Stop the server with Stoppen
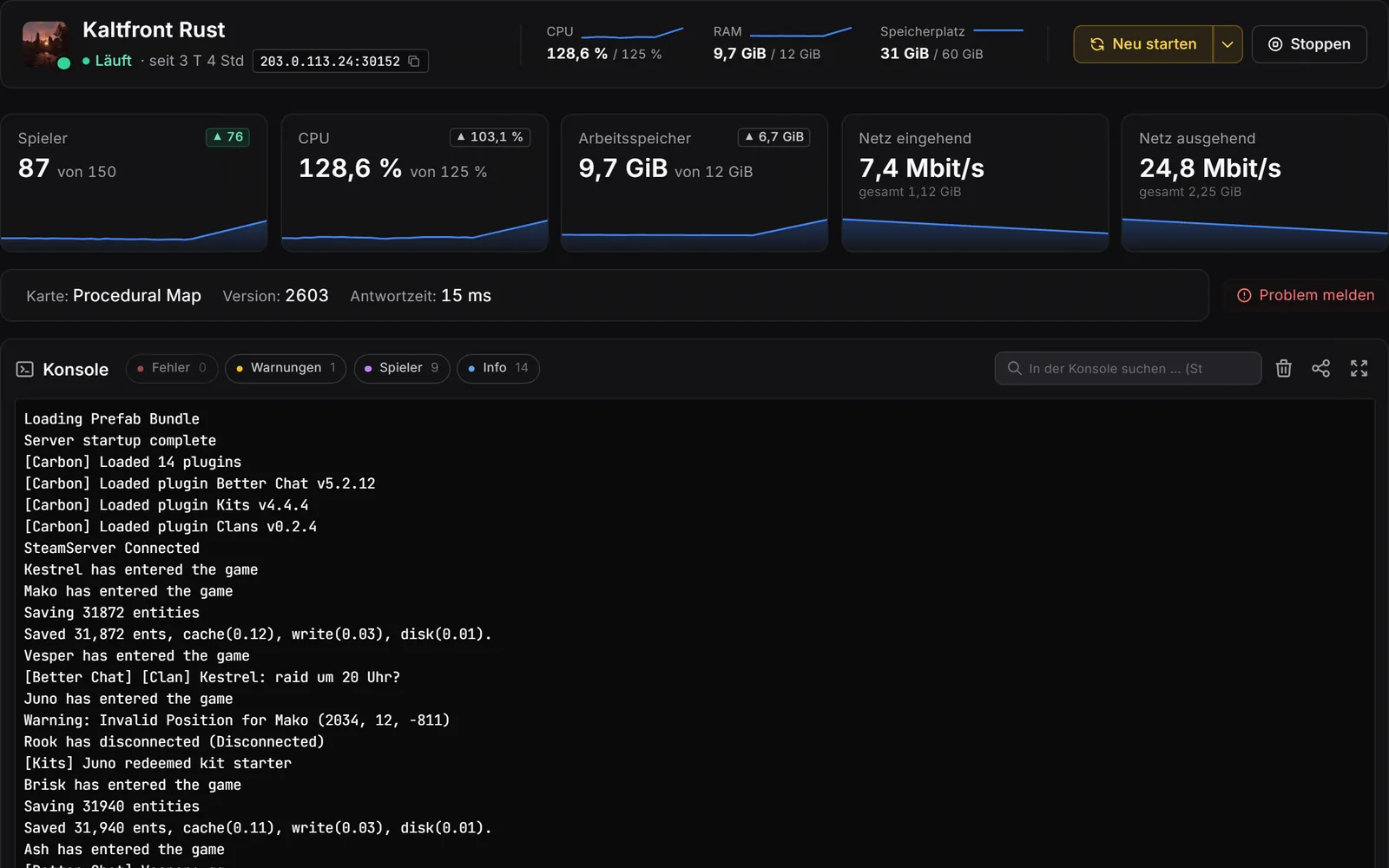The height and width of the screenshot is (868, 1389). tap(1309, 44)
